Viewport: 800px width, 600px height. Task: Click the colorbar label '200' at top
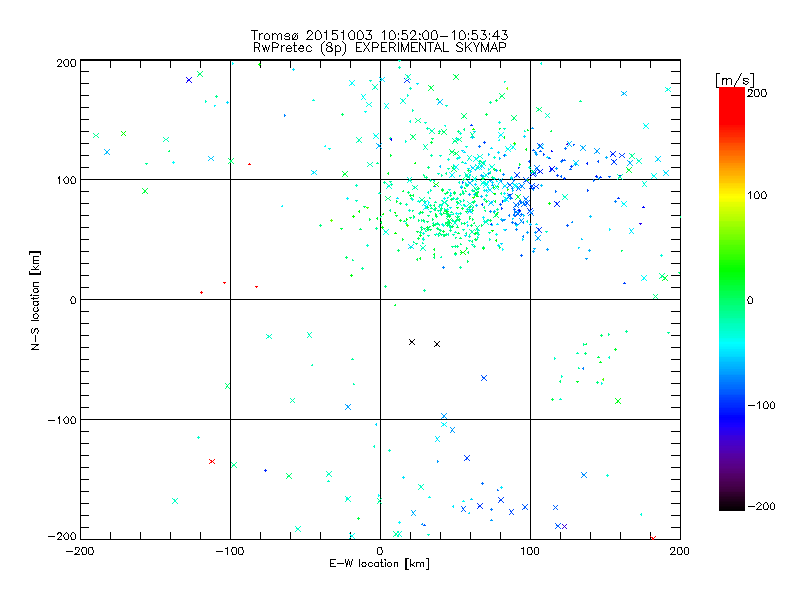[x=757, y=93]
